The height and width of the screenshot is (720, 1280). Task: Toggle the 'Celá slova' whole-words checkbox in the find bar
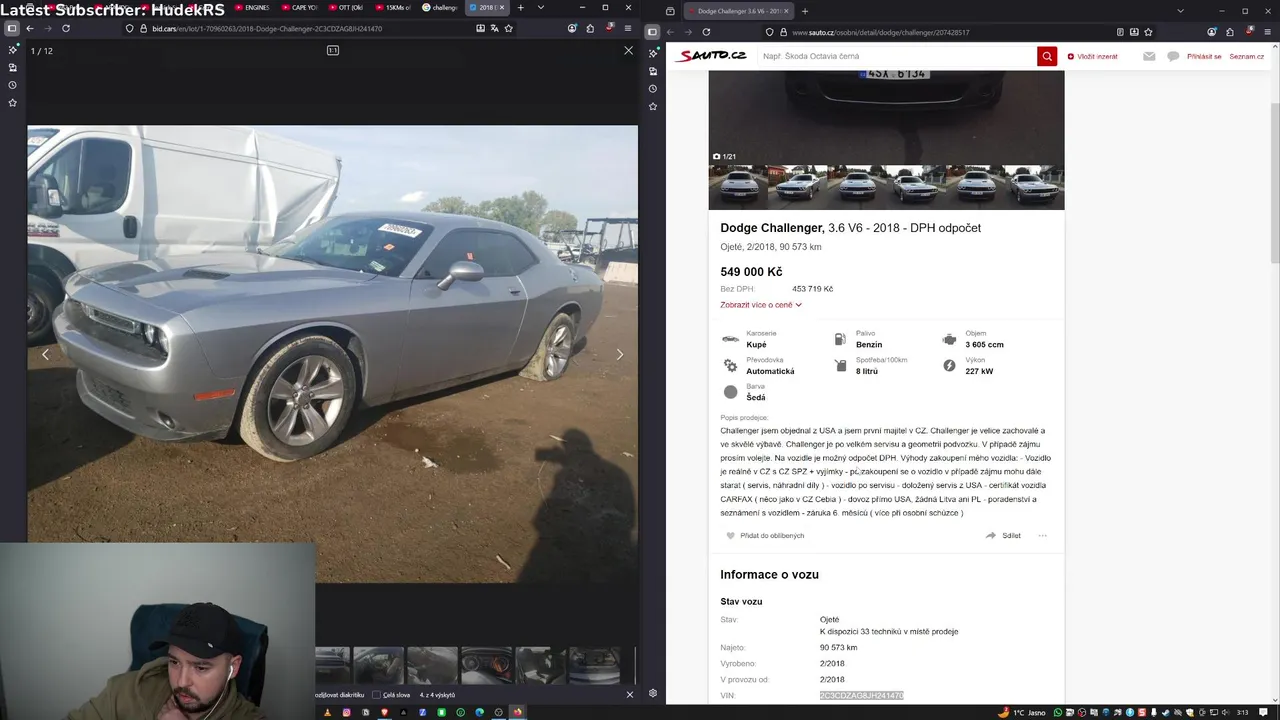tap(377, 694)
